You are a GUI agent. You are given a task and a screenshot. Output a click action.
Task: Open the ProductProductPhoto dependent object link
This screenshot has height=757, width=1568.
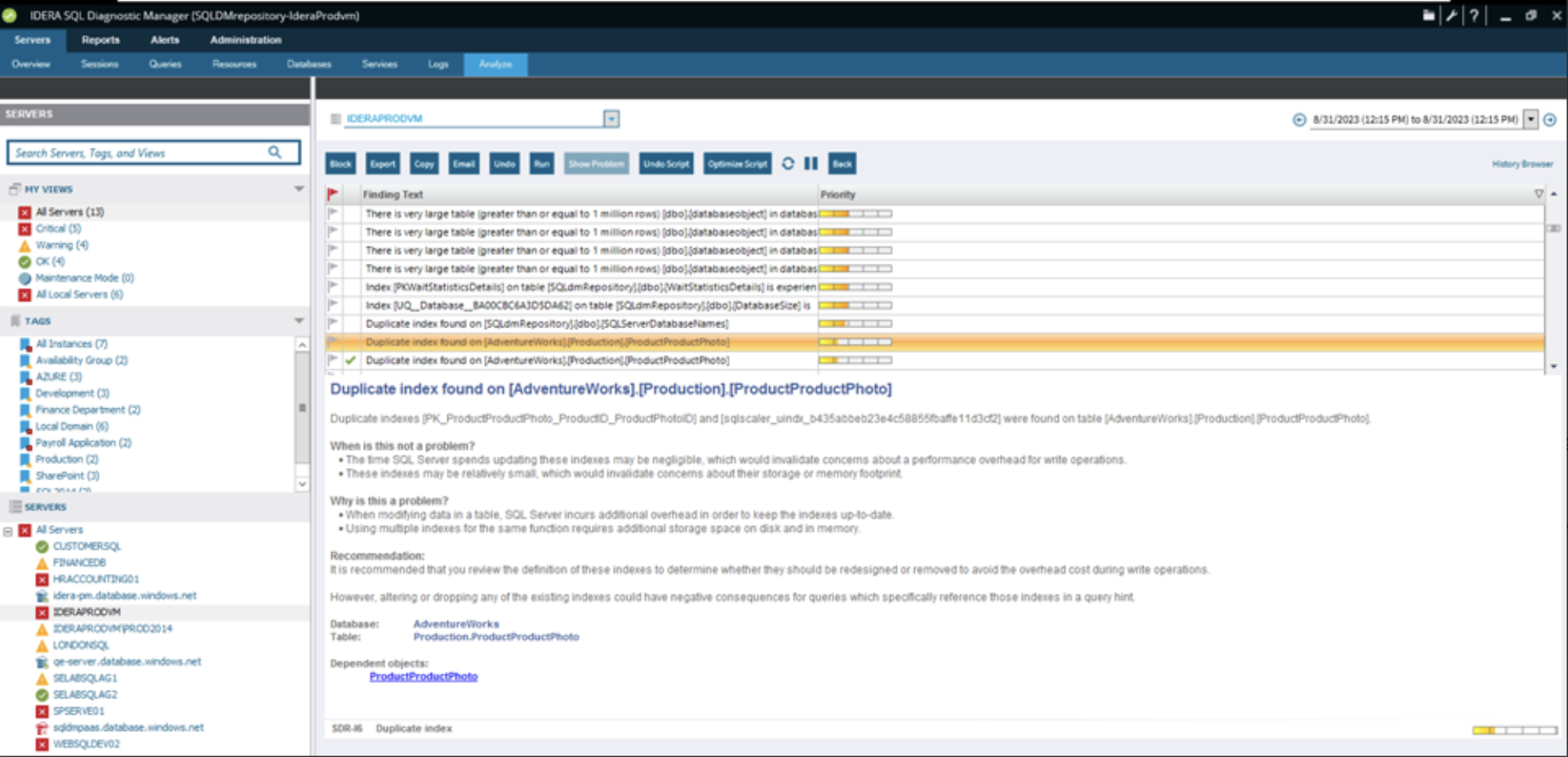[x=424, y=675]
